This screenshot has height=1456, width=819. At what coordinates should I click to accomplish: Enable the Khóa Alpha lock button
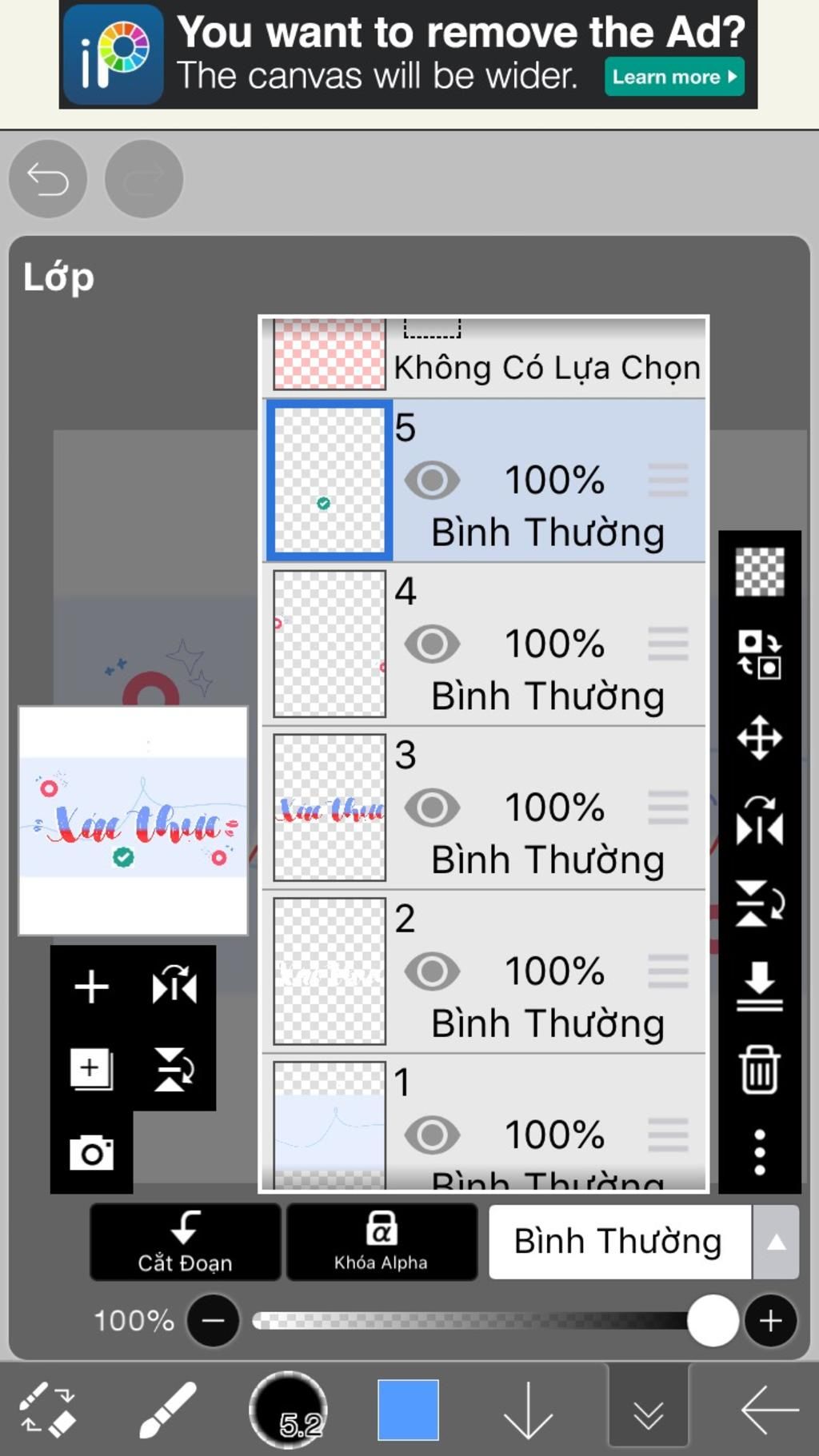click(x=382, y=1242)
